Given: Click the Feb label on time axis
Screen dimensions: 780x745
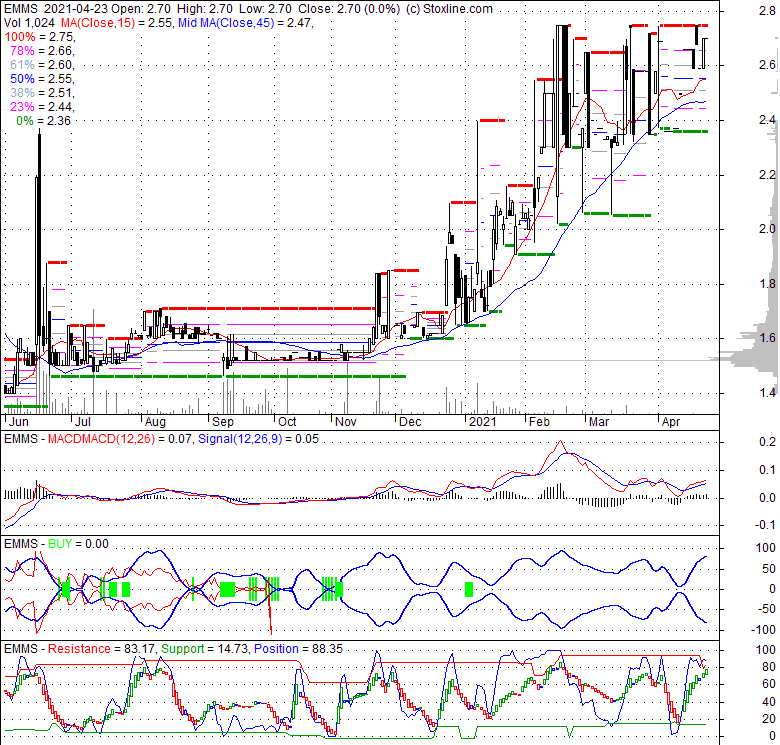Looking at the screenshot, I should [x=539, y=422].
